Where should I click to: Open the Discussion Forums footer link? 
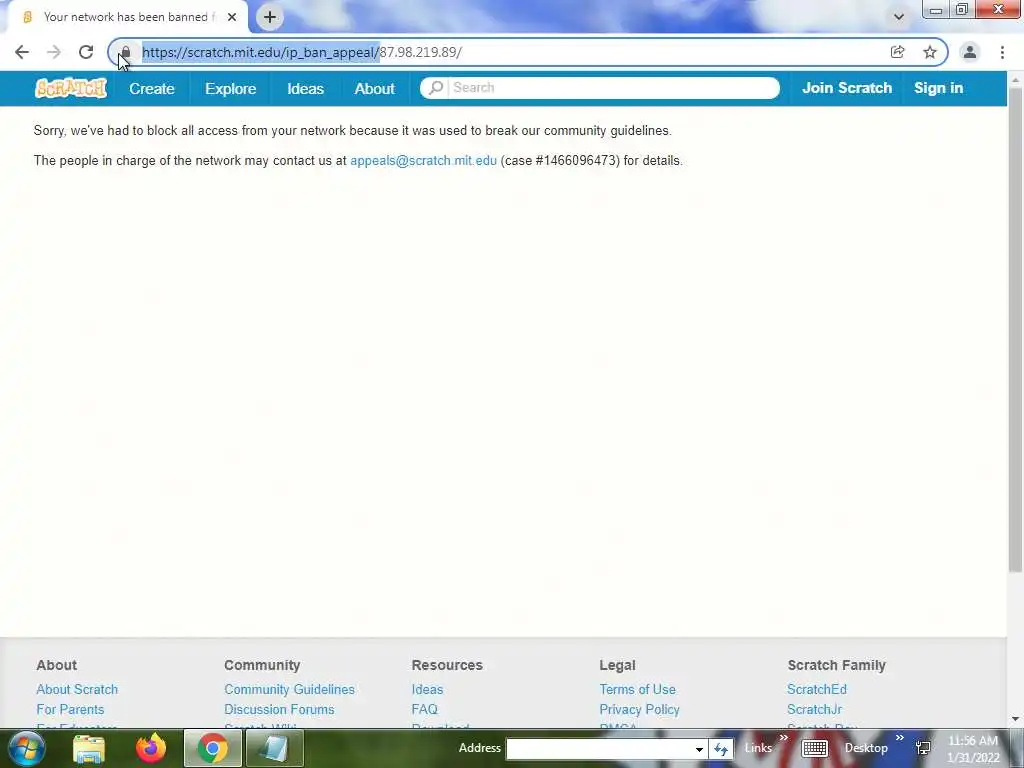(x=279, y=709)
